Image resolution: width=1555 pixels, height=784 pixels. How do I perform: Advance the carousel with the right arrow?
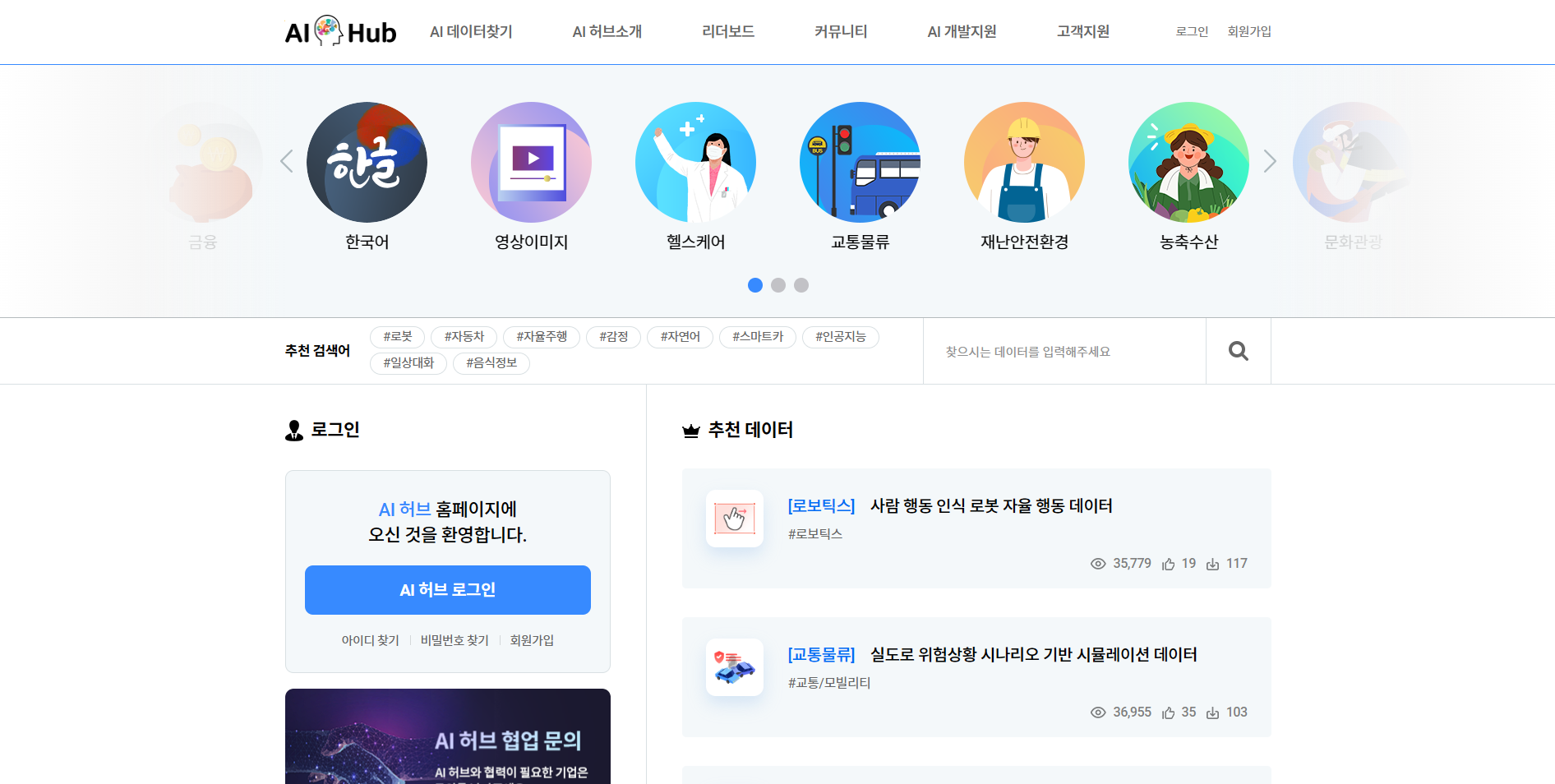coord(1270,162)
